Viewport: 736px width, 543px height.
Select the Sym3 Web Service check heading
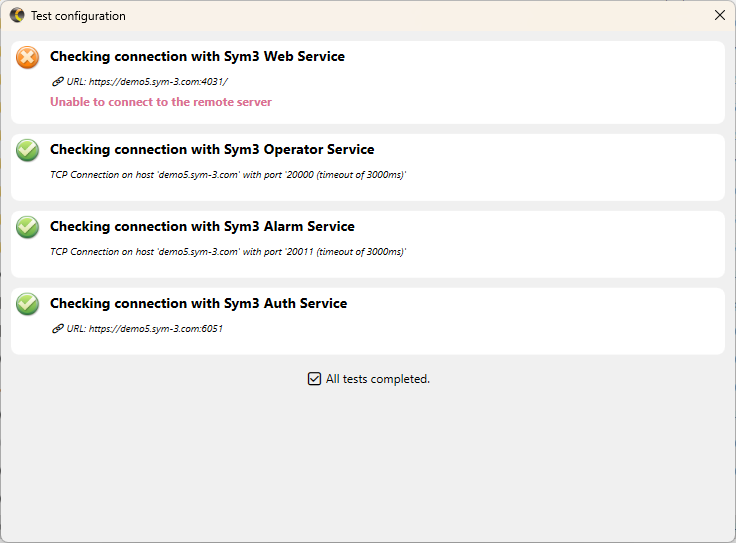tap(197, 57)
